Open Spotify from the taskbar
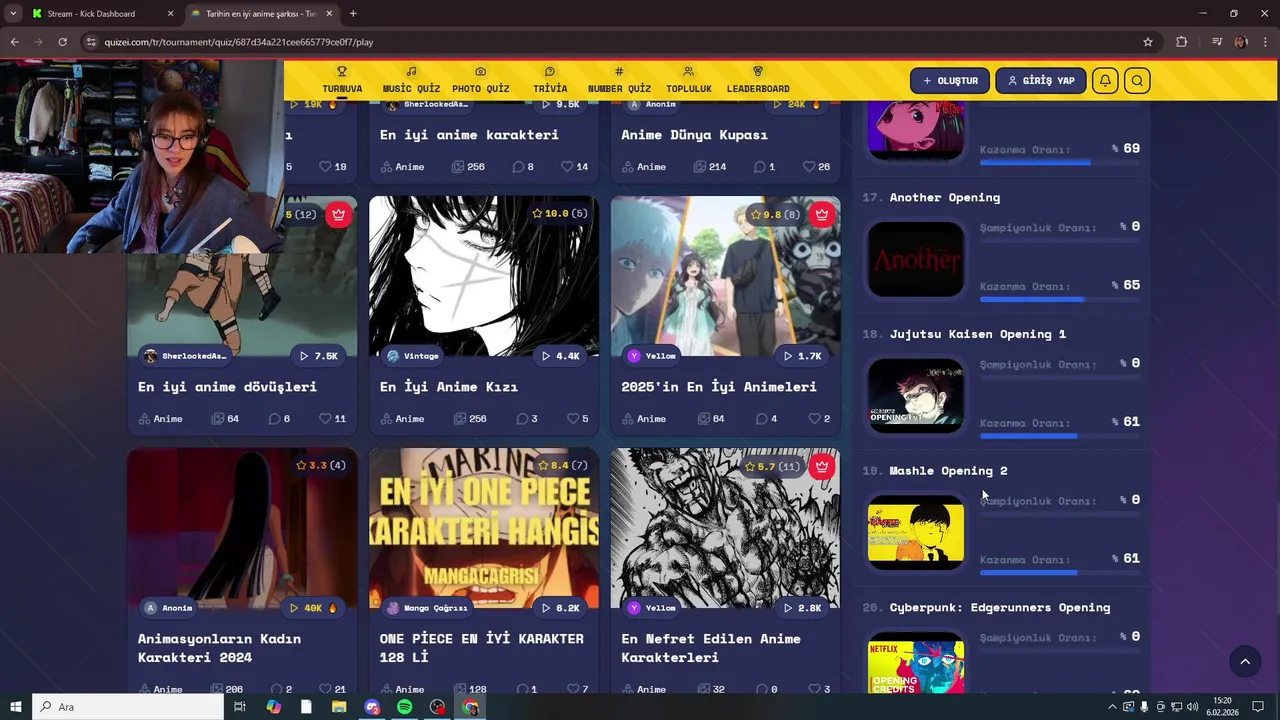Image resolution: width=1280 pixels, height=720 pixels. tap(404, 707)
